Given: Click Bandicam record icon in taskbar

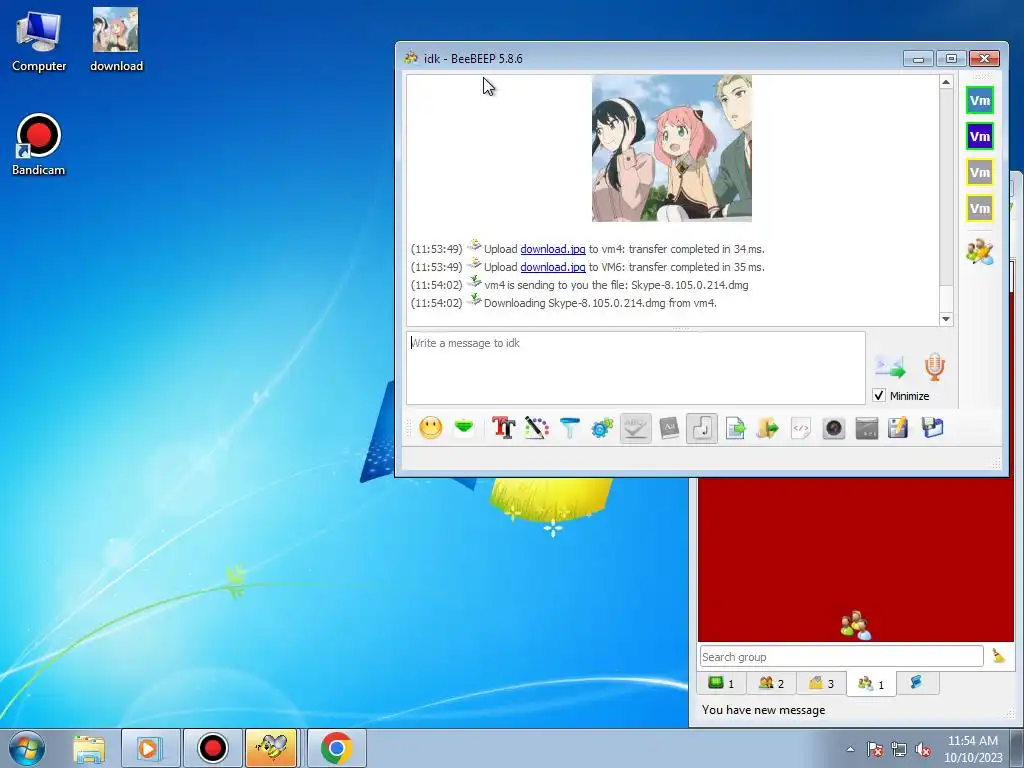Looking at the screenshot, I should click(212, 748).
